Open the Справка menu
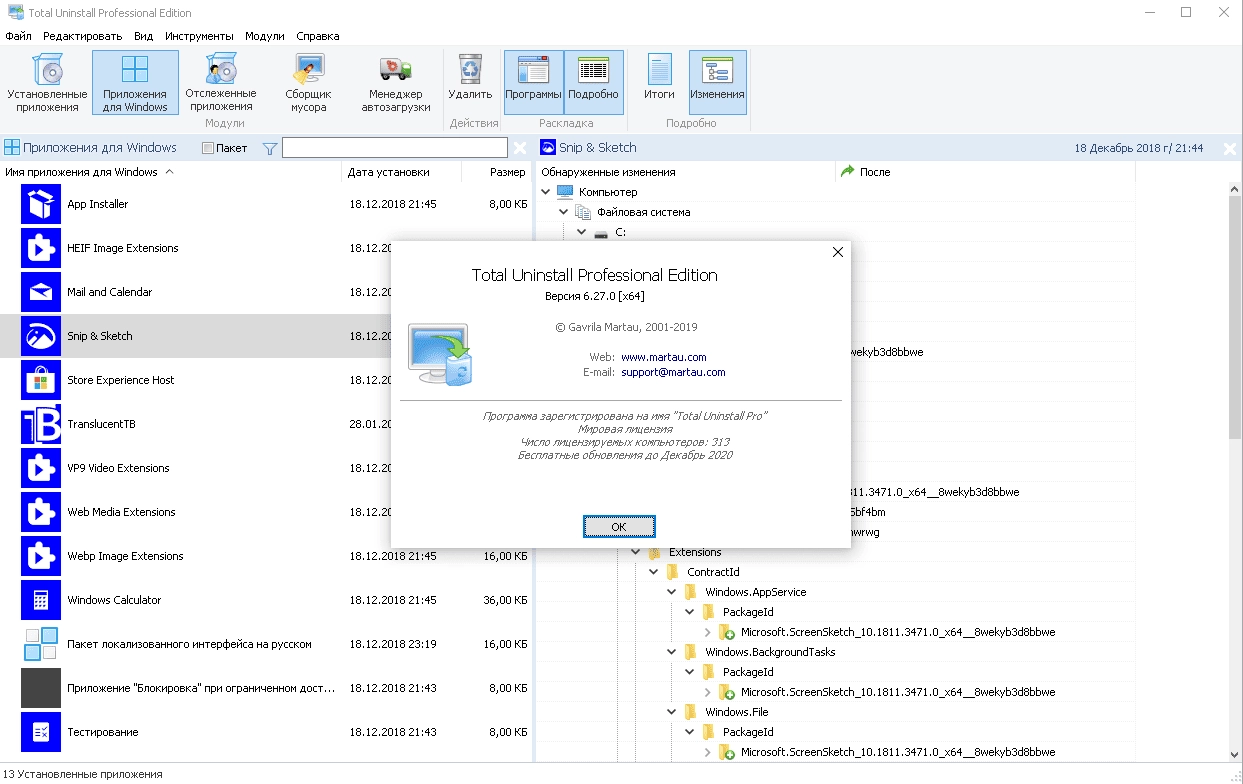The image size is (1243, 784). click(318, 36)
